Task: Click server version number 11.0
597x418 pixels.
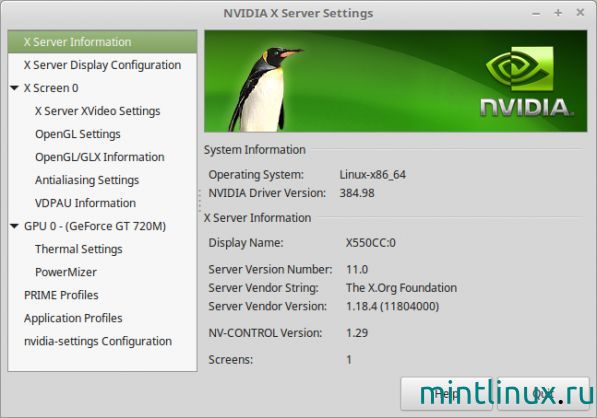Action: [357, 270]
